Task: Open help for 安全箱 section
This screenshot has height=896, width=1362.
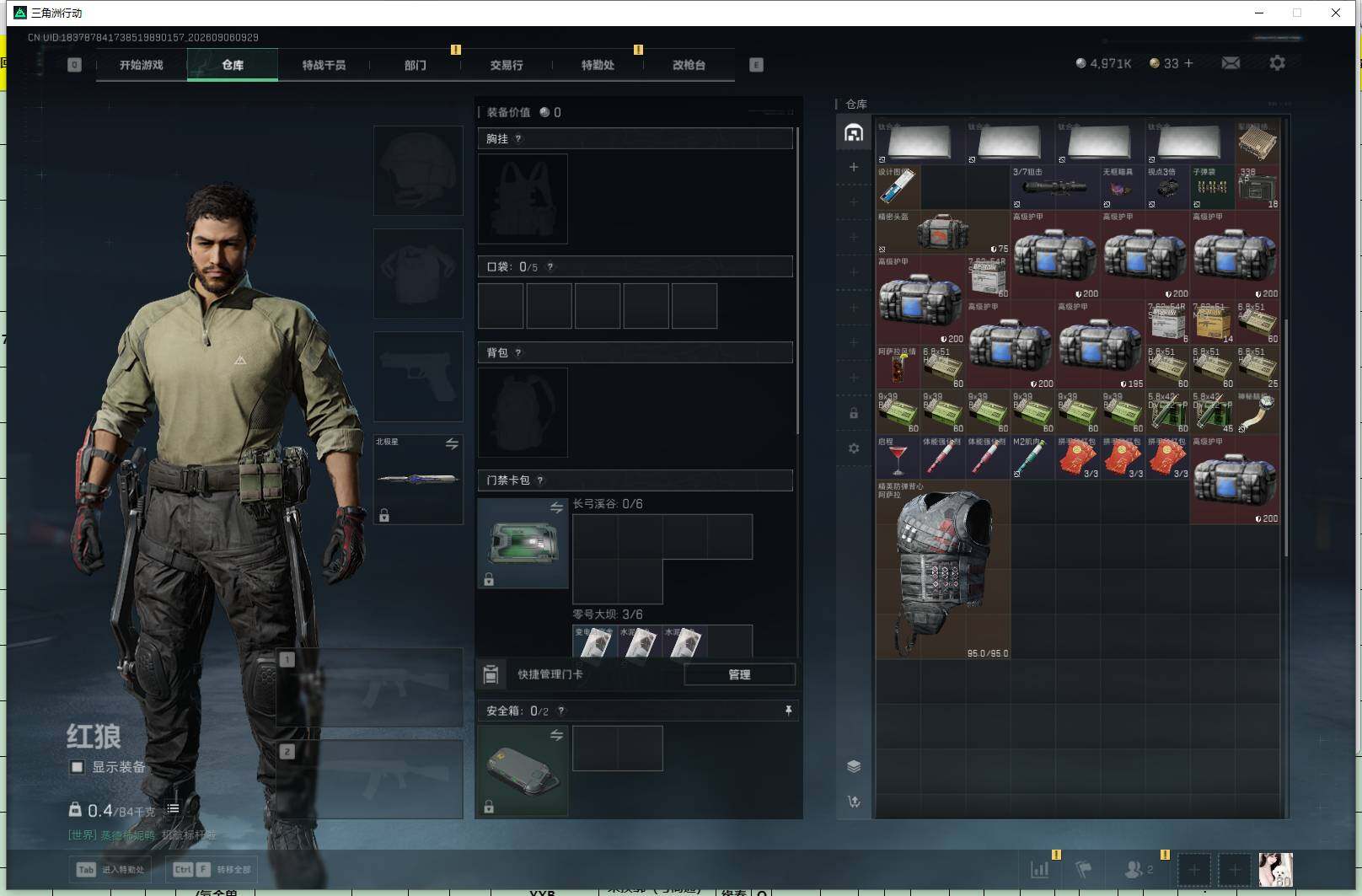Action: pos(561,711)
